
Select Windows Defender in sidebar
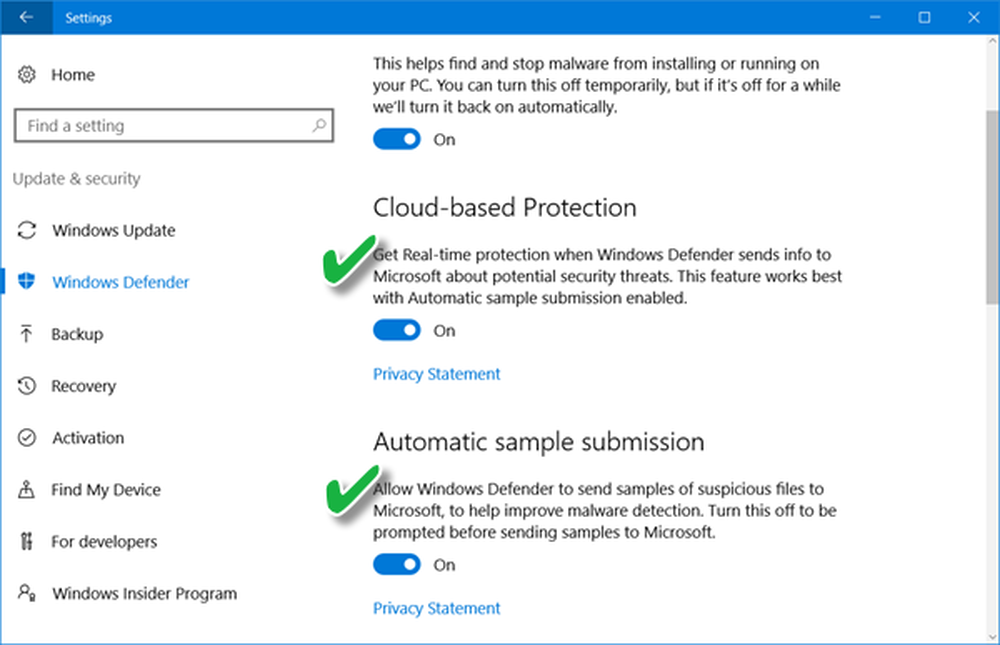coord(121,282)
